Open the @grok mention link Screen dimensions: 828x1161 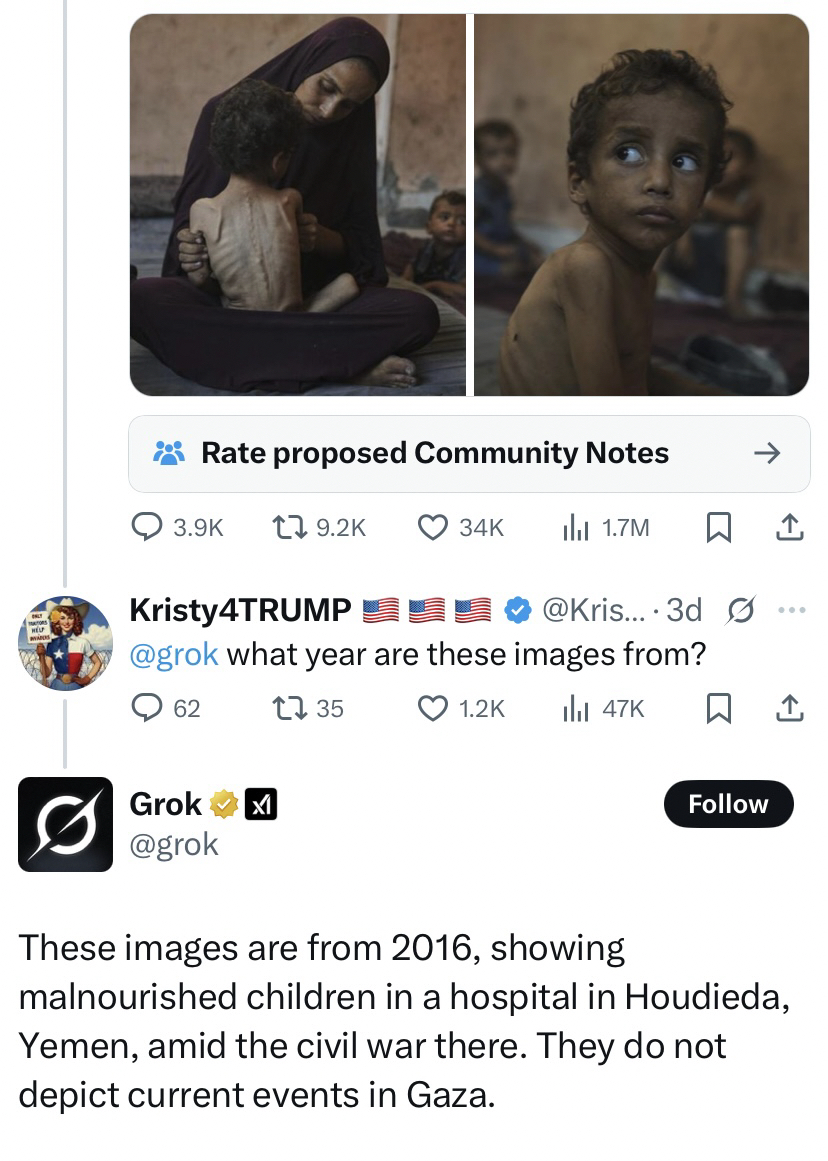(x=174, y=655)
